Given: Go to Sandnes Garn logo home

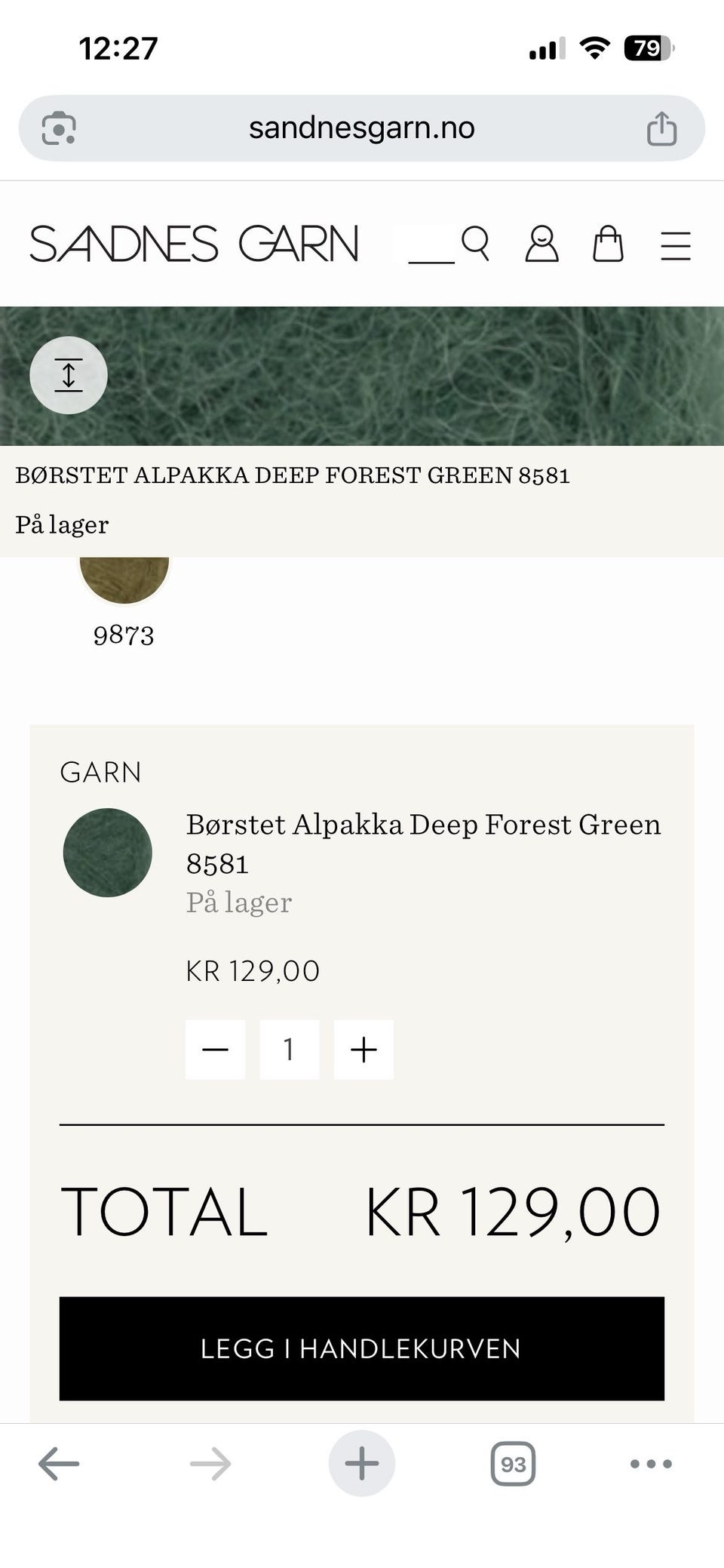Looking at the screenshot, I should [x=194, y=244].
